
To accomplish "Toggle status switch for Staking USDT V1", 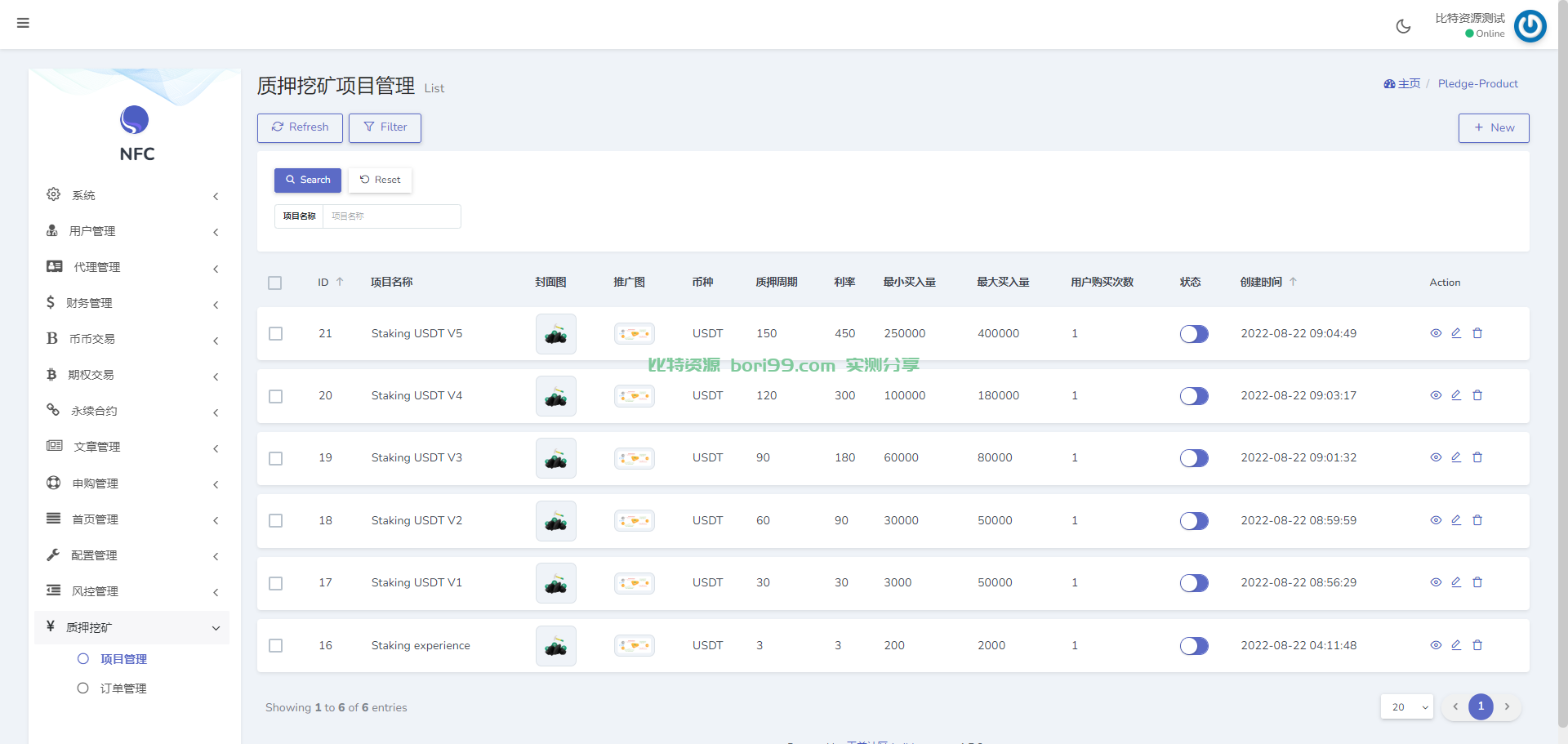I will 1194,583.
